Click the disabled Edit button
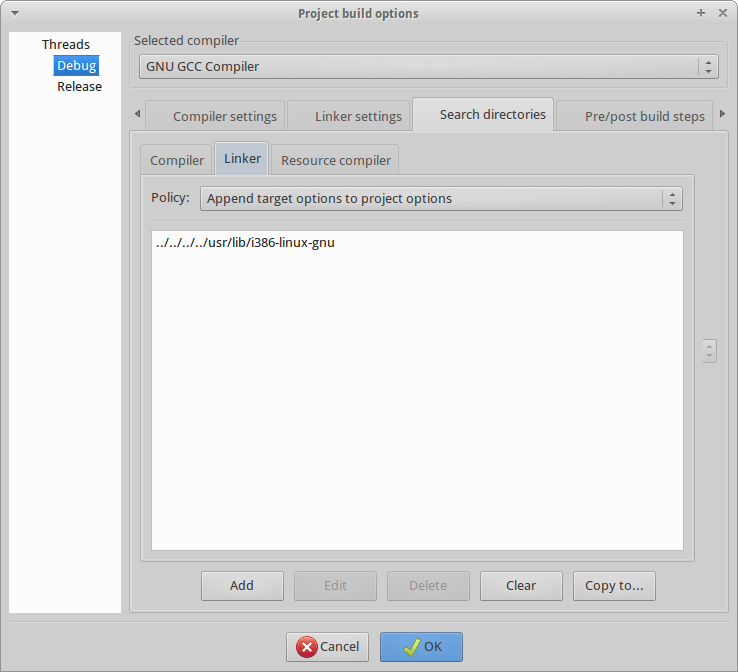The image size is (738, 672). click(335, 586)
